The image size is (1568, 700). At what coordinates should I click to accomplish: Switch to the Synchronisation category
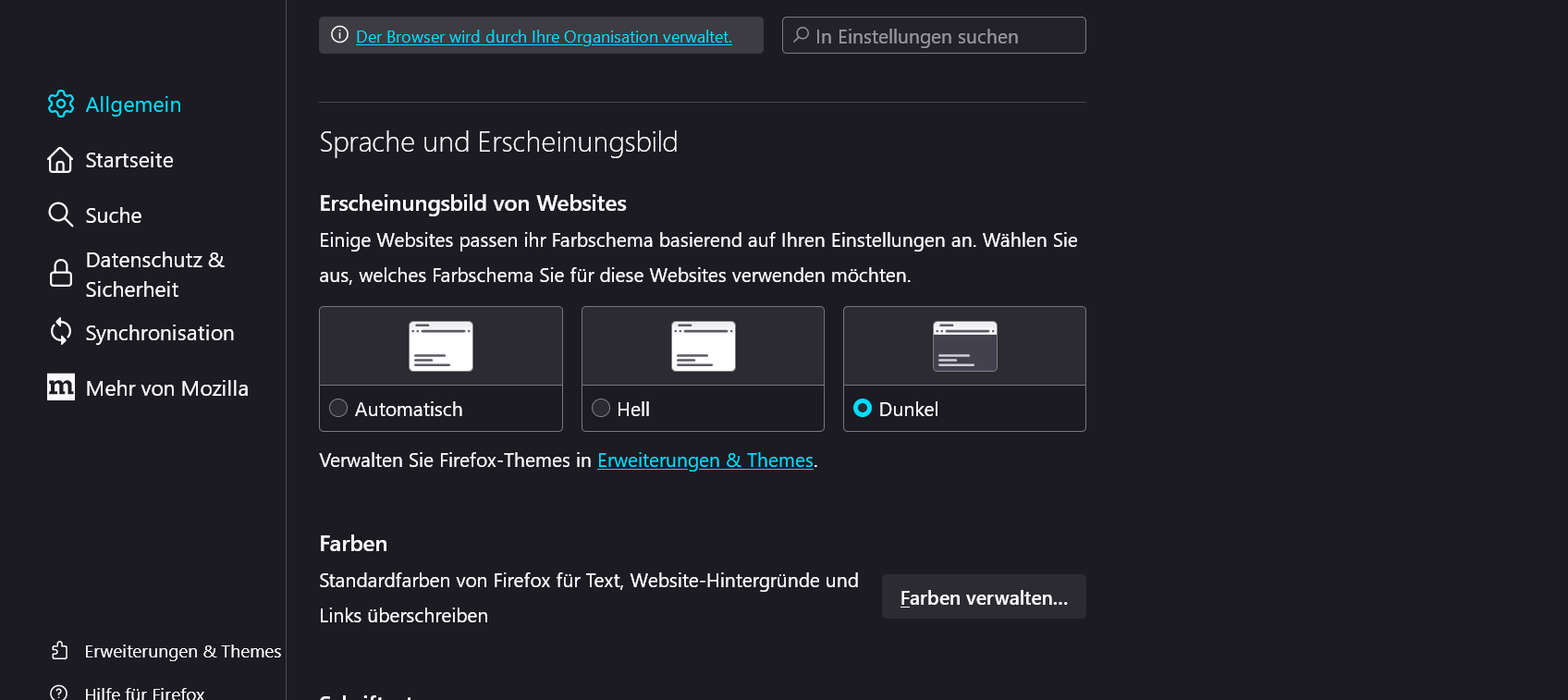(x=160, y=333)
